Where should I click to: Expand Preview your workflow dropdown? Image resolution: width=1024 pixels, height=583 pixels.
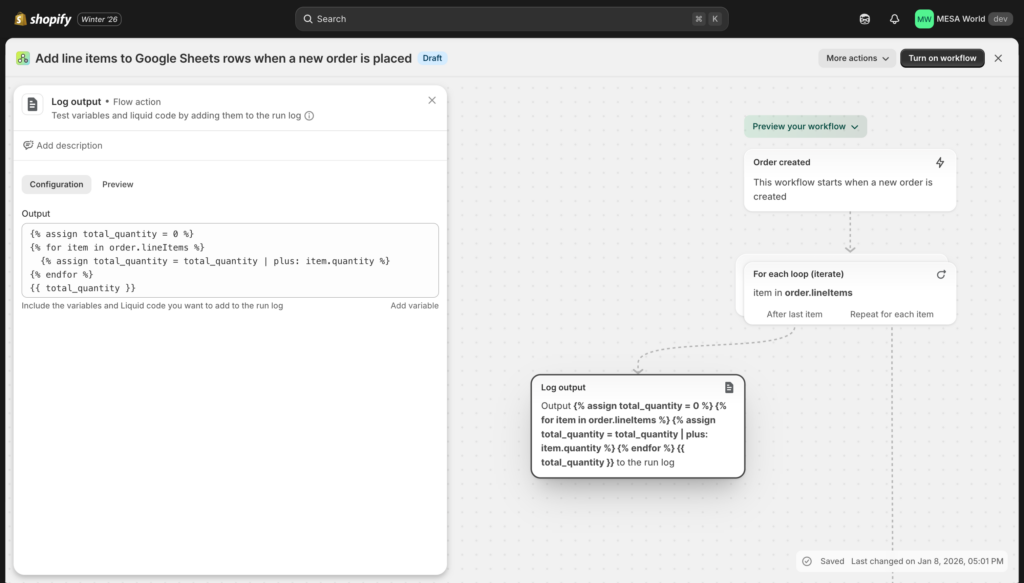(x=805, y=126)
